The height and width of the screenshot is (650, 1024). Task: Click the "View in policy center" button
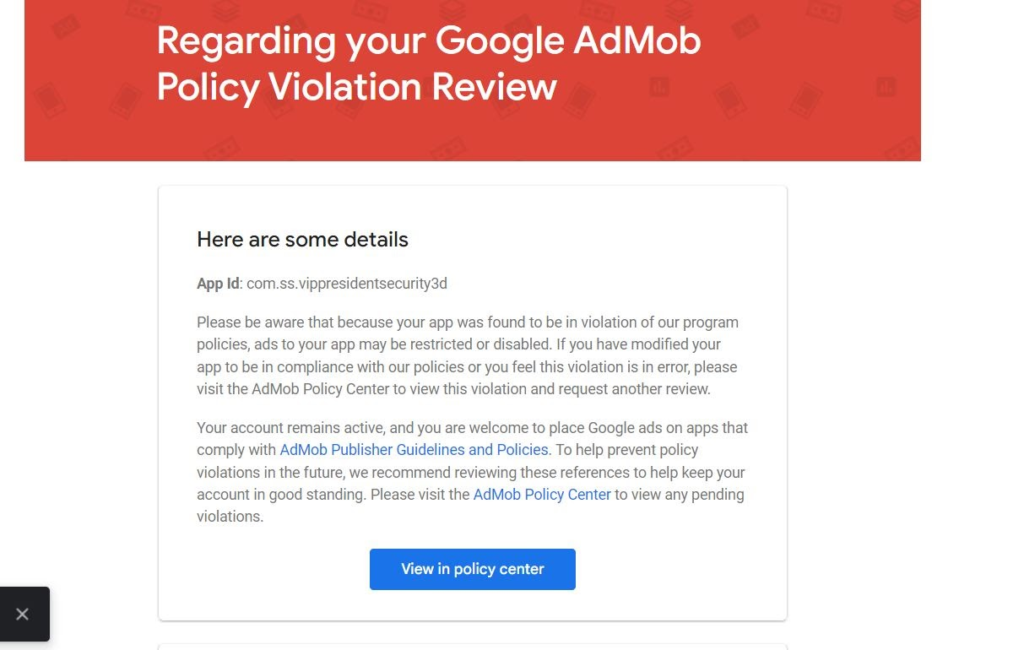[x=472, y=569]
